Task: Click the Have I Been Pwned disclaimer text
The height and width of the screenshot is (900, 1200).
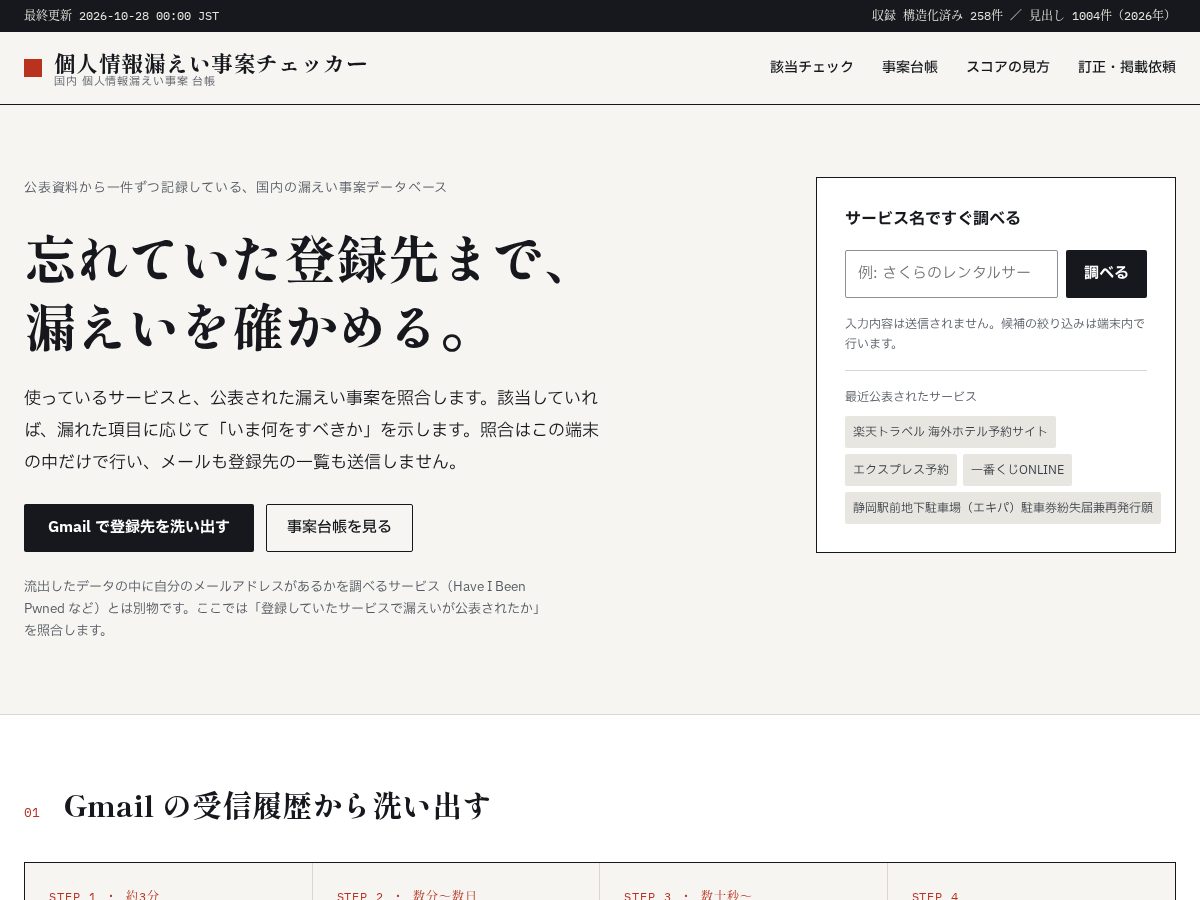Action: click(x=284, y=608)
